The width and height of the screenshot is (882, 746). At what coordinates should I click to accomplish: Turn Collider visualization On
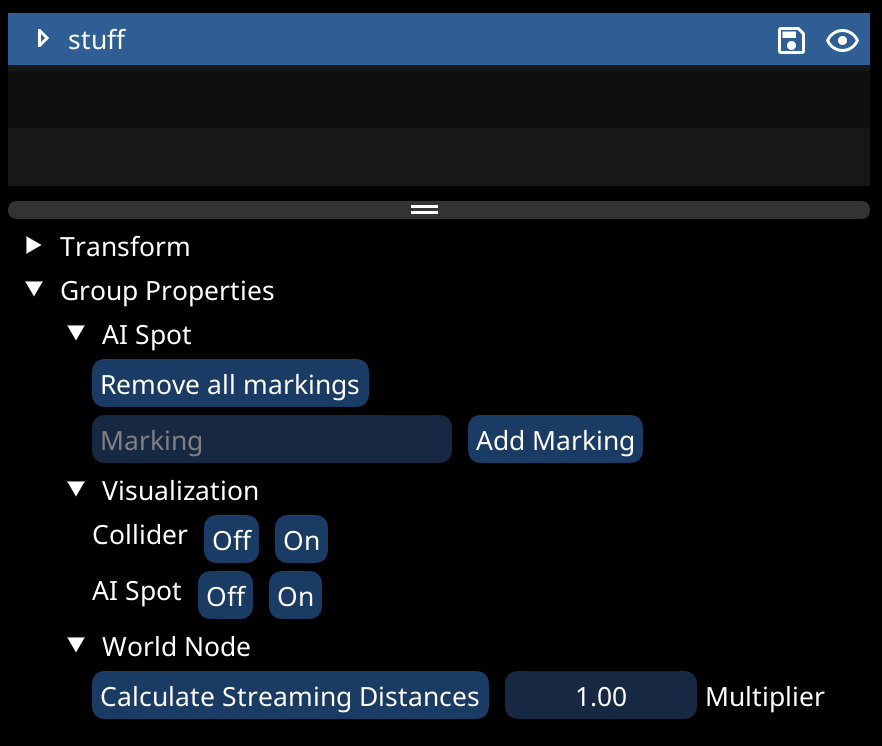[301, 540]
